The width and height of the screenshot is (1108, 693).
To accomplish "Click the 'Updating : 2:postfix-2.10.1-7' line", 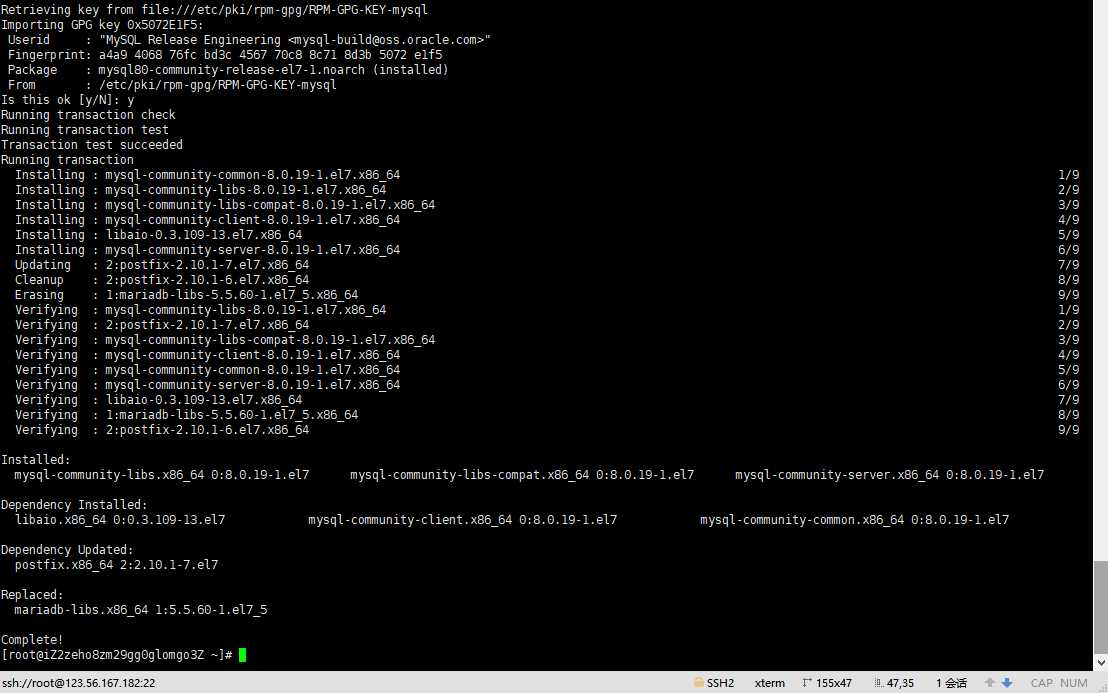I will 162,265.
